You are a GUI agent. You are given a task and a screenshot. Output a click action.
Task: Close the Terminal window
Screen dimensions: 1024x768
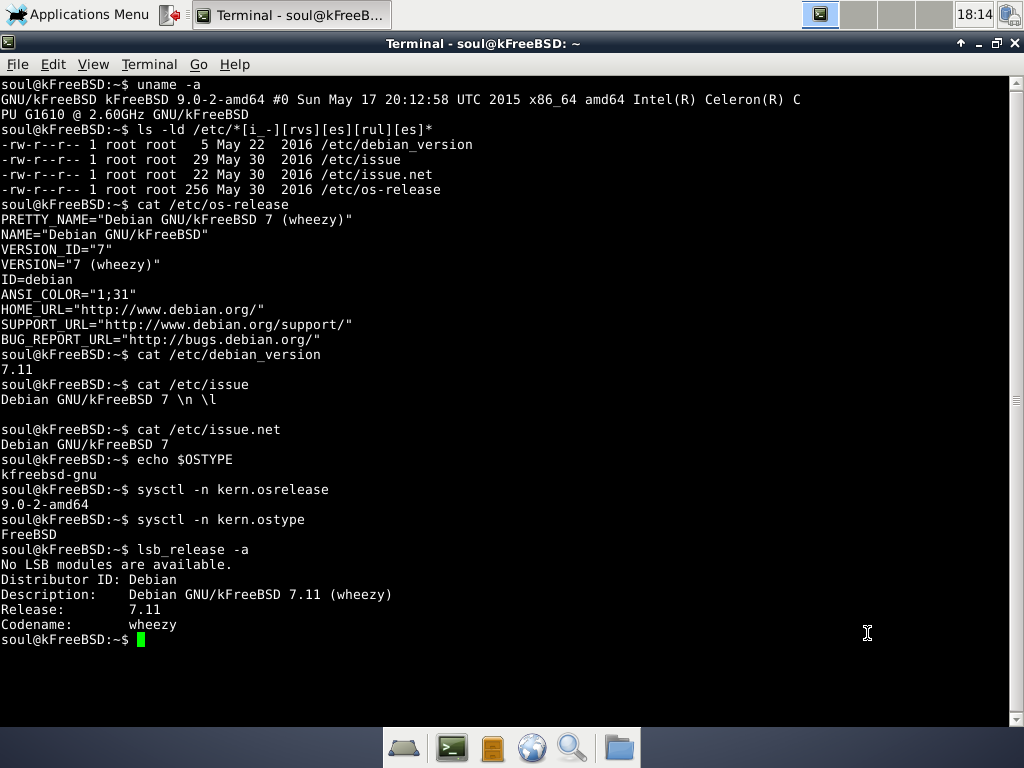1014,43
